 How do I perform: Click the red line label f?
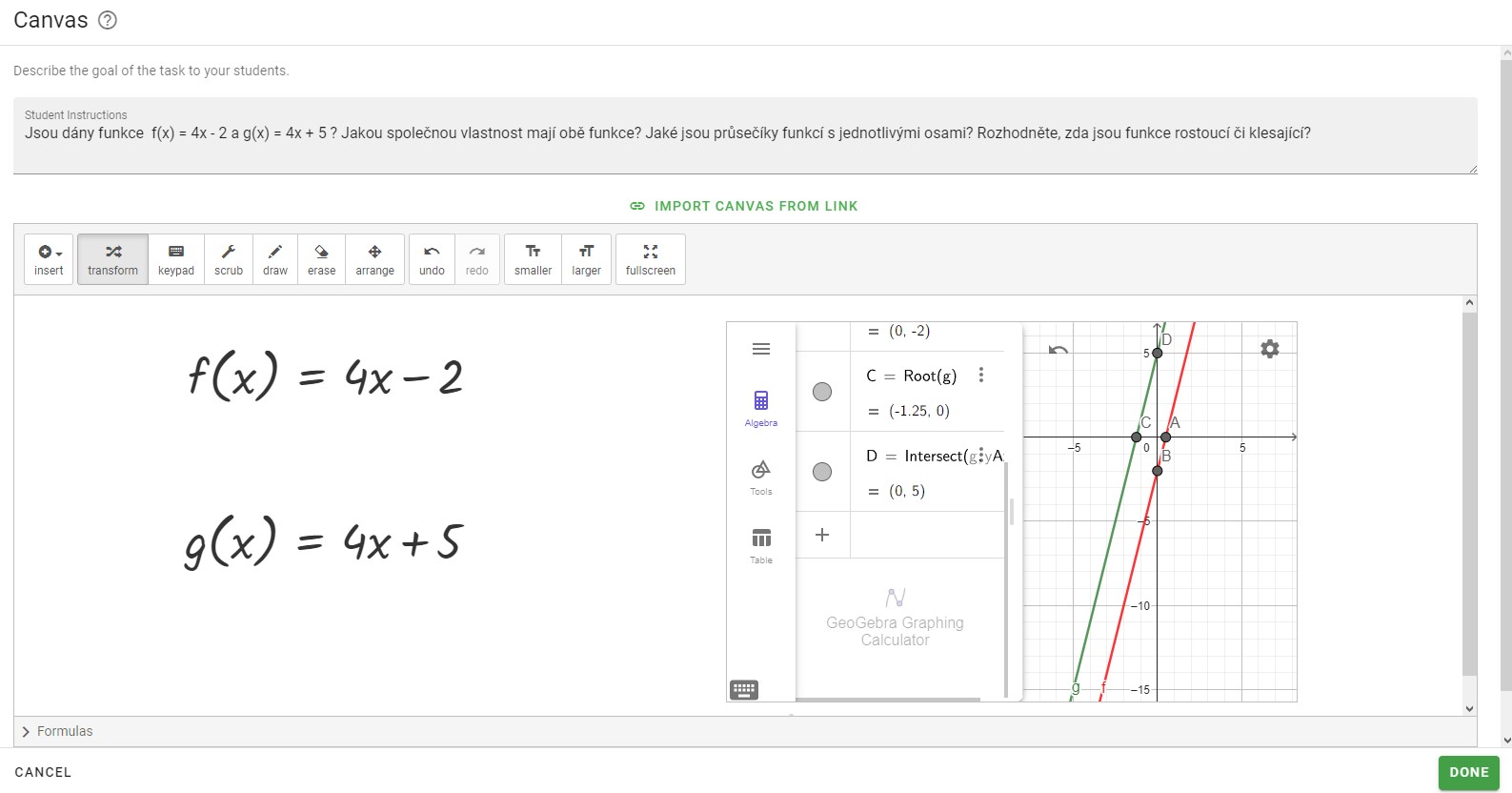click(x=1103, y=687)
